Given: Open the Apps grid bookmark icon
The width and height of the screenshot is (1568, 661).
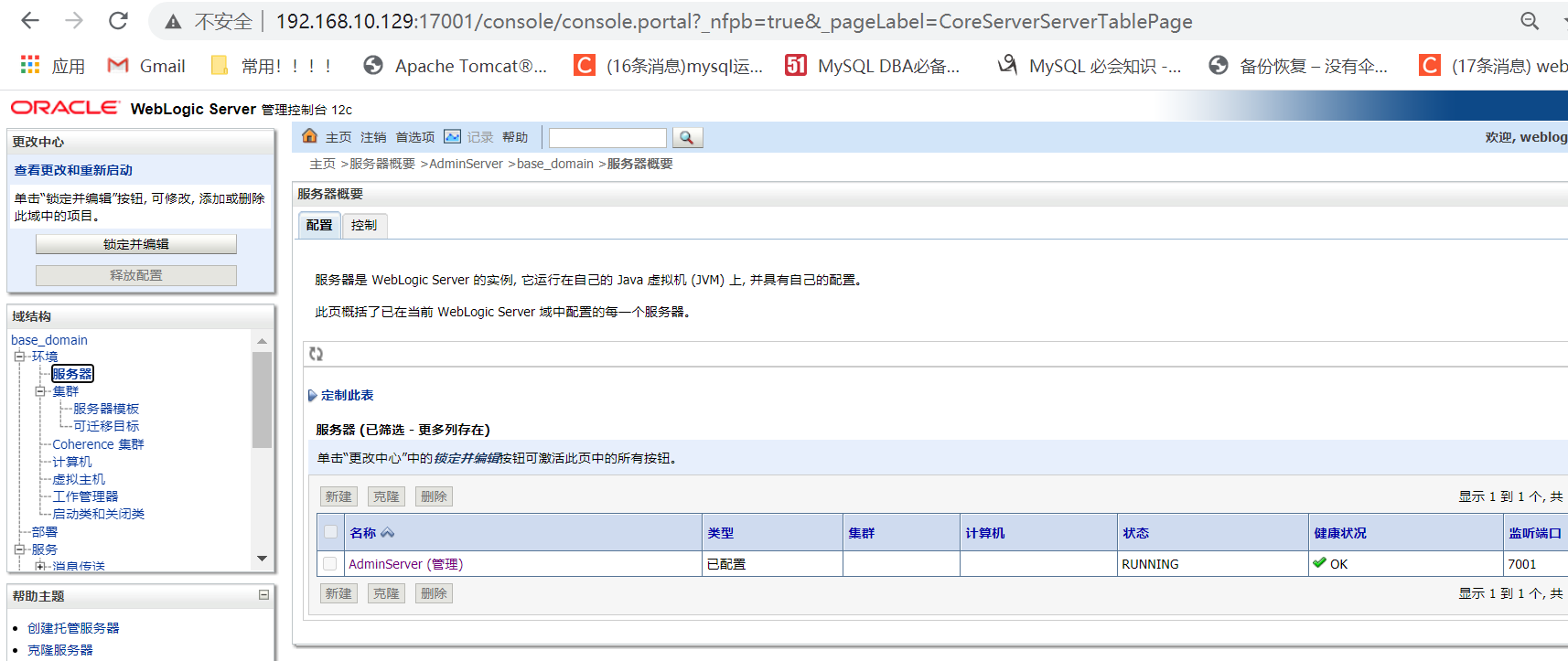Looking at the screenshot, I should click(x=30, y=65).
